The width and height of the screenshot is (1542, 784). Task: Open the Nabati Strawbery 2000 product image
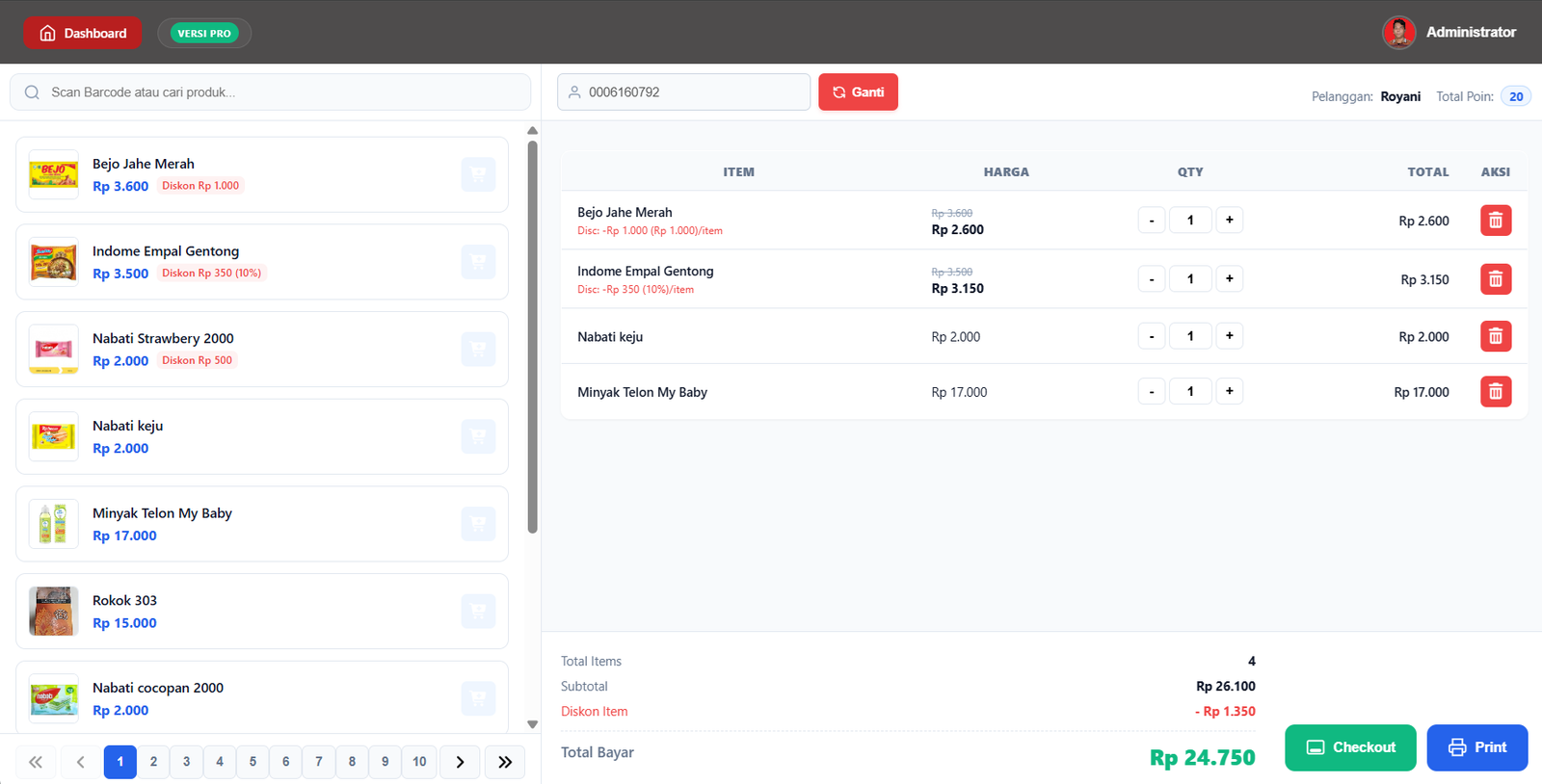pyautogui.click(x=54, y=349)
